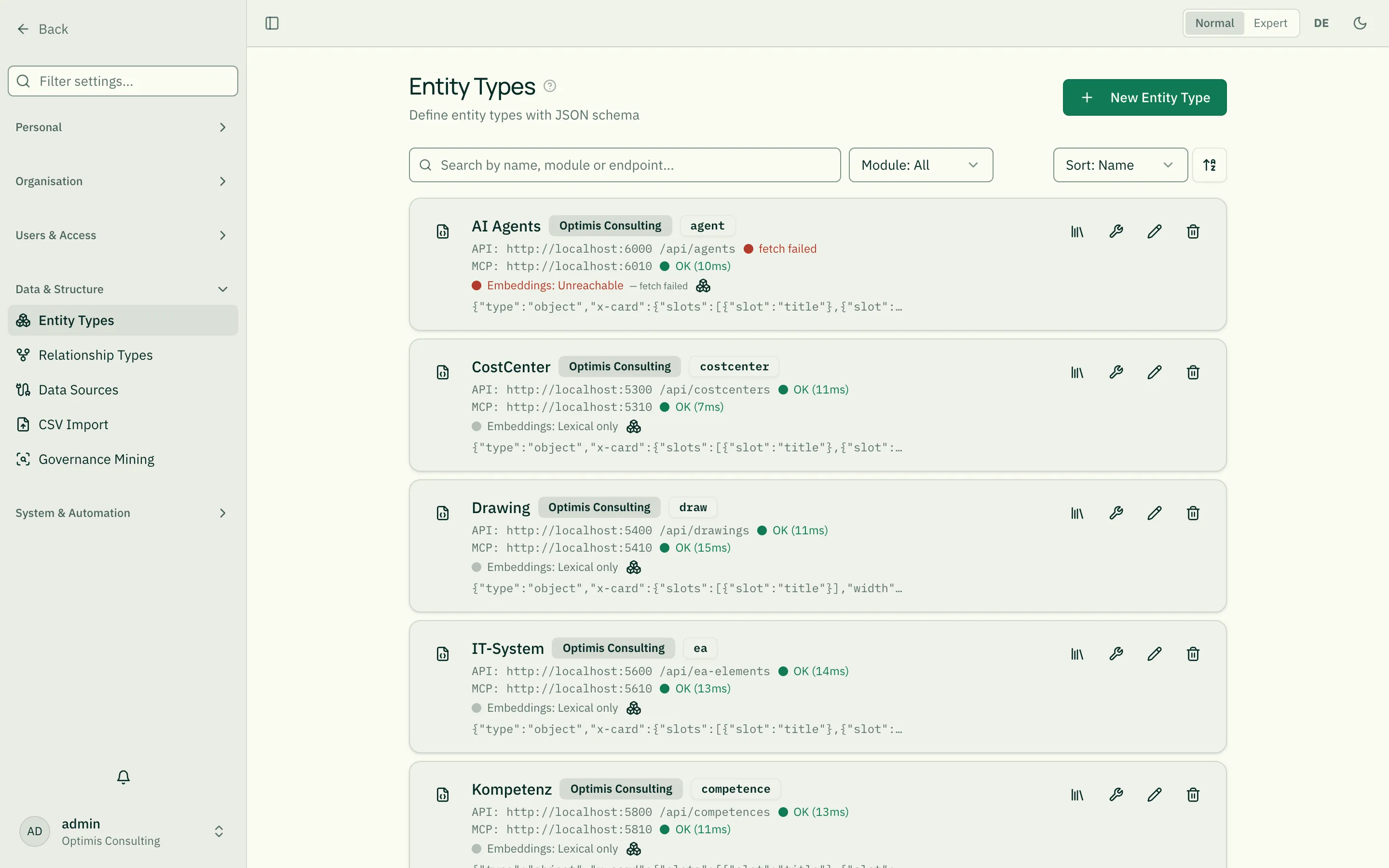This screenshot has height=868, width=1389.
Task: Toggle the sidebar panel icon
Action: [272, 23]
